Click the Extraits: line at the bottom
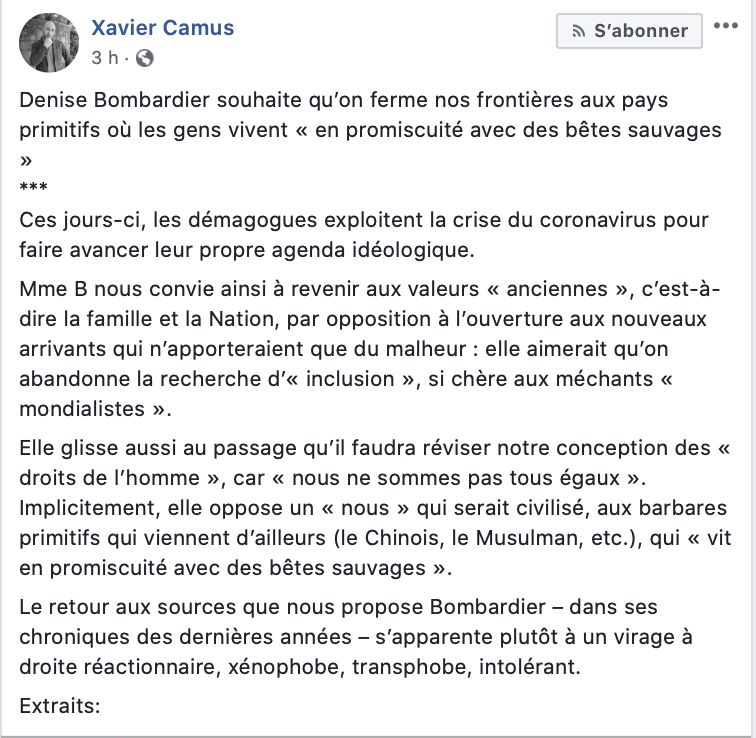The height and width of the screenshot is (738, 756). (60, 706)
